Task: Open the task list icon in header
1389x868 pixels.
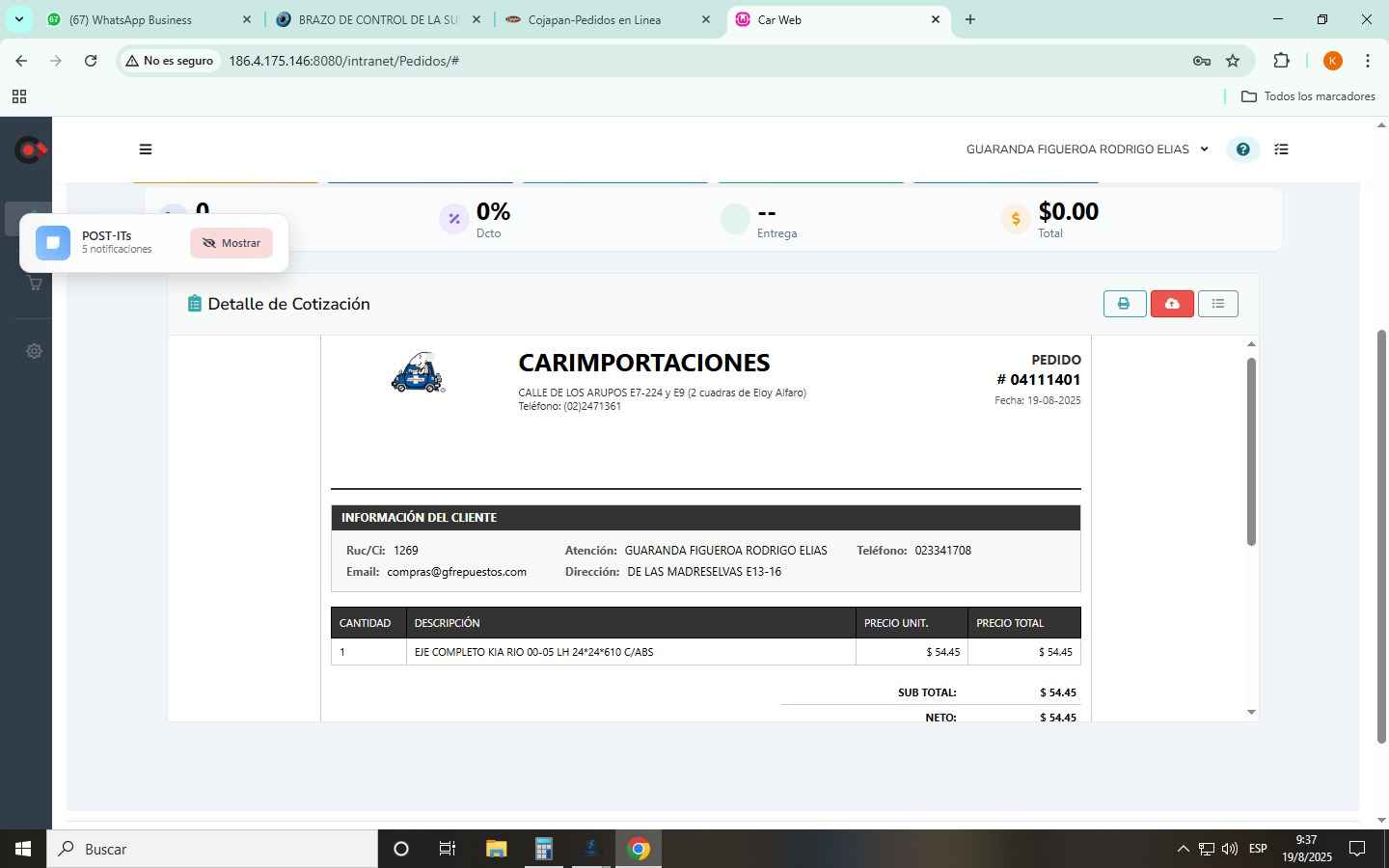Action: click(x=1281, y=149)
